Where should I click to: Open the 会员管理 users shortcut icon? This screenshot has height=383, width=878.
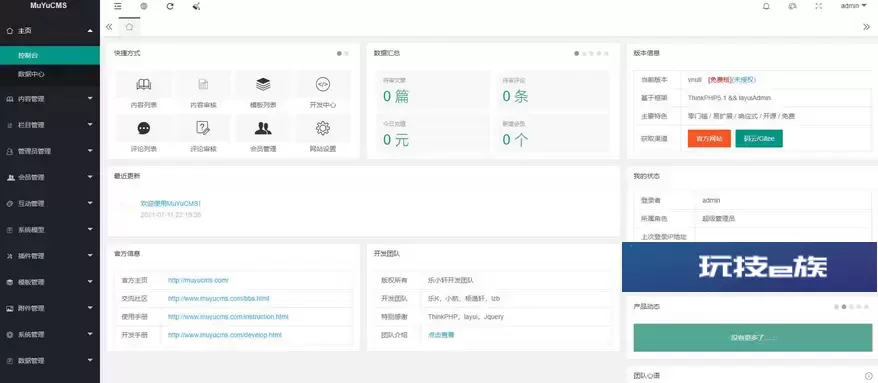263,128
